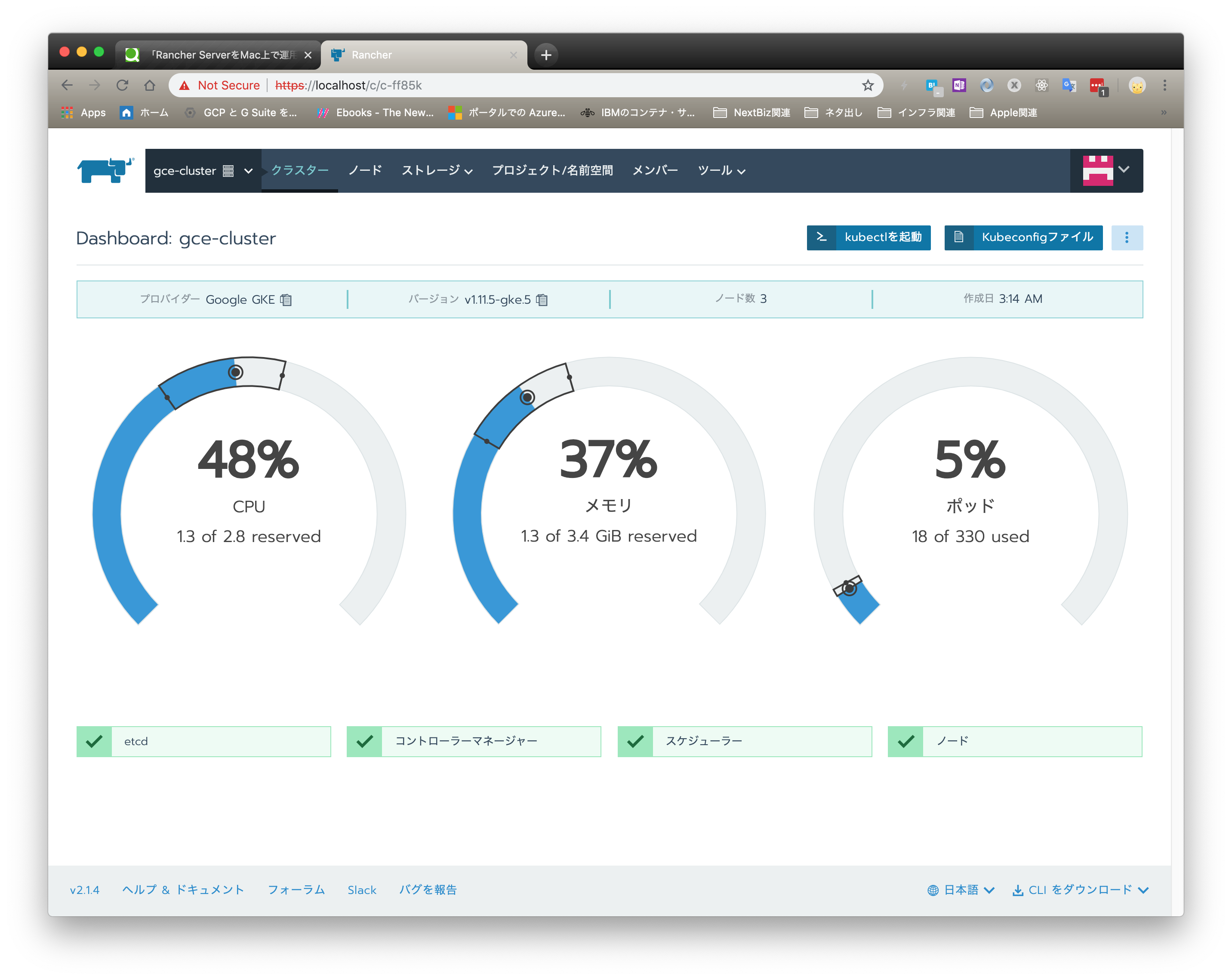Copy version v1.11.5-gke.5 via clipboard icon
The height and width of the screenshot is (980, 1232).
(541, 299)
